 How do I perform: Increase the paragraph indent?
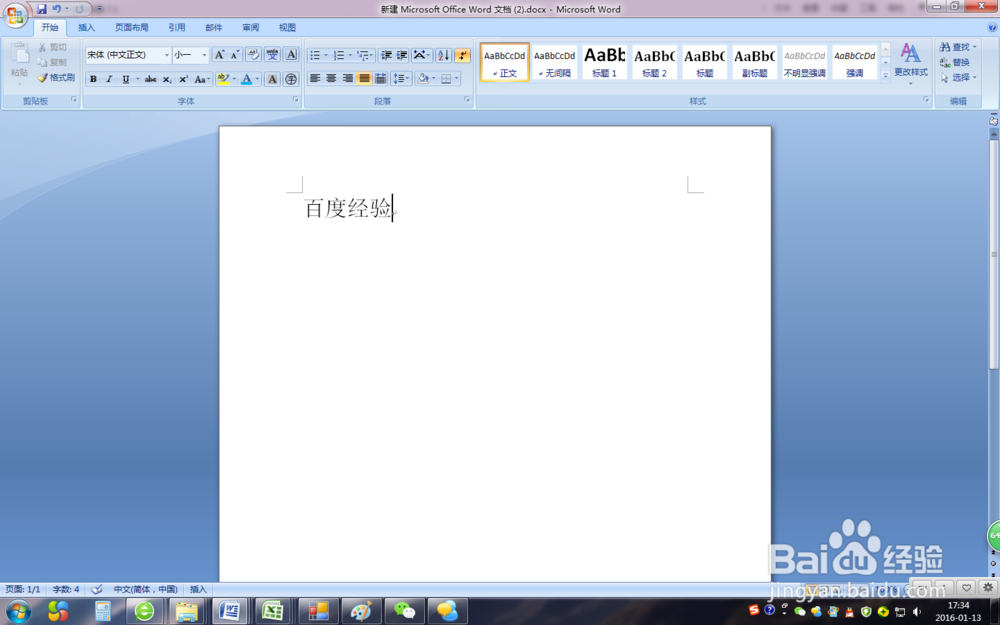coord(402,55)
